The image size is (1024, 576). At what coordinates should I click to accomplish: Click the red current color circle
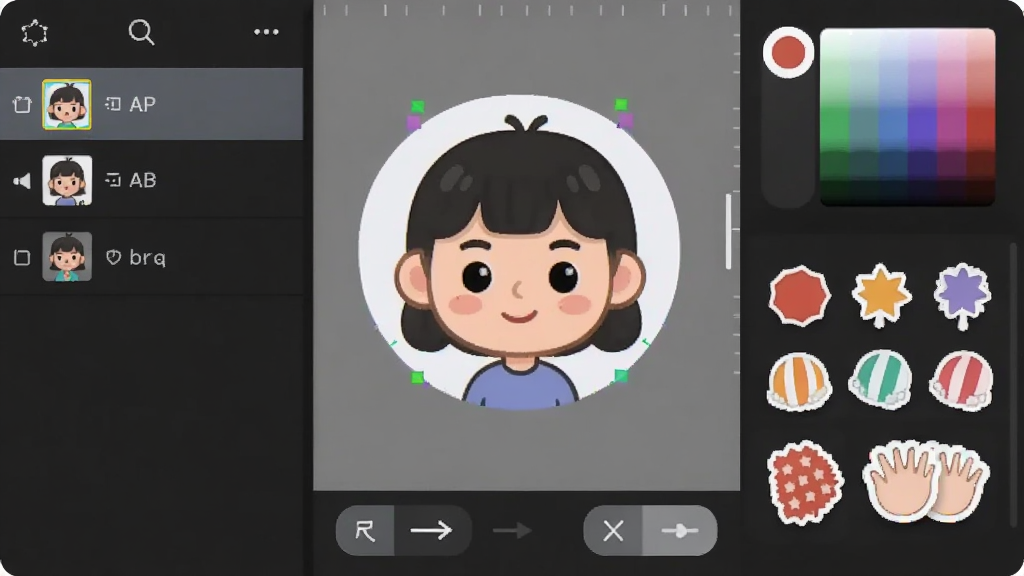tap(788, 52)
